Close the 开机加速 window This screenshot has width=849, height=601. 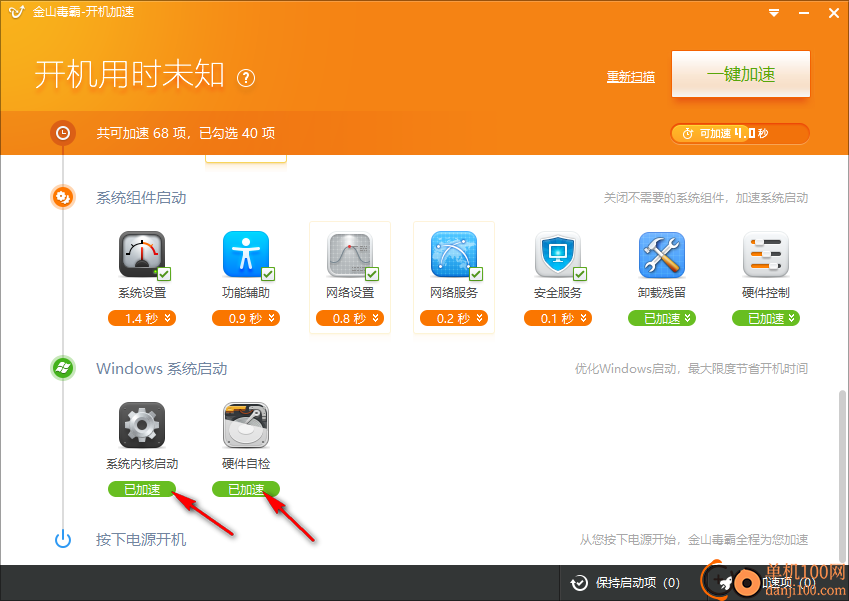(x=834, y=13)
